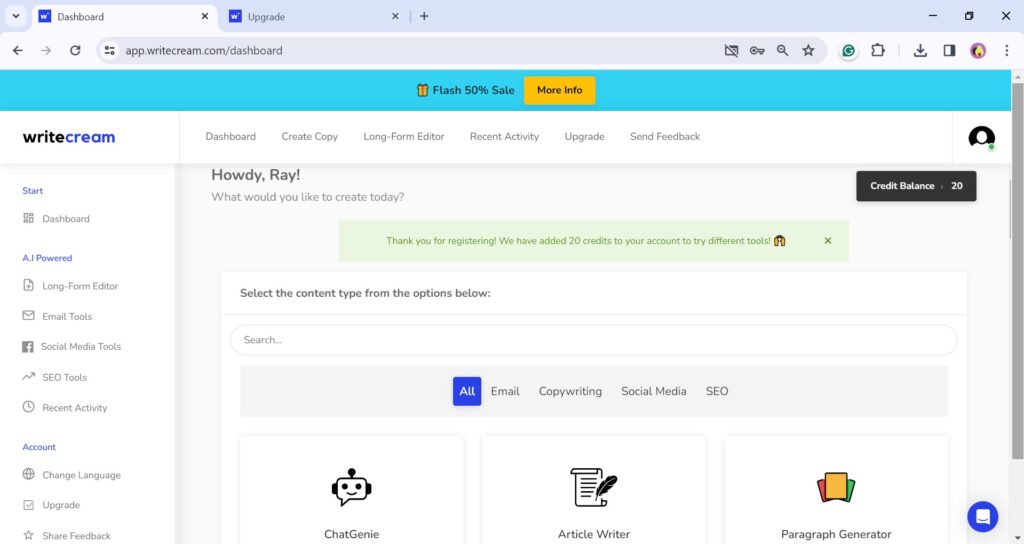Click the browser address bar URL
This screenshot has width=1024, height=544.
click(204, 50)
